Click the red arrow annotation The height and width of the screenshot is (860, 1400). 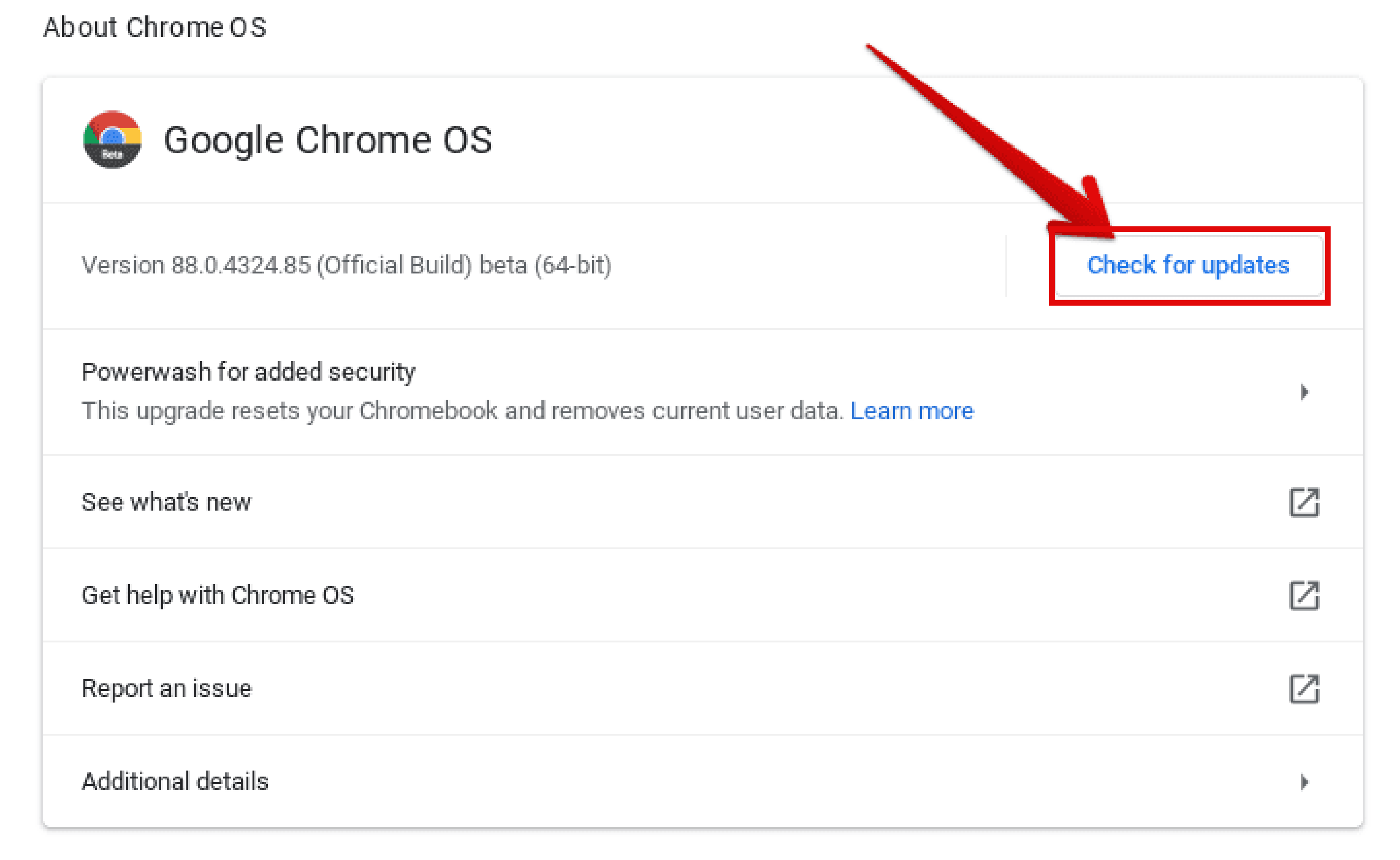click(x=990, y=142)
